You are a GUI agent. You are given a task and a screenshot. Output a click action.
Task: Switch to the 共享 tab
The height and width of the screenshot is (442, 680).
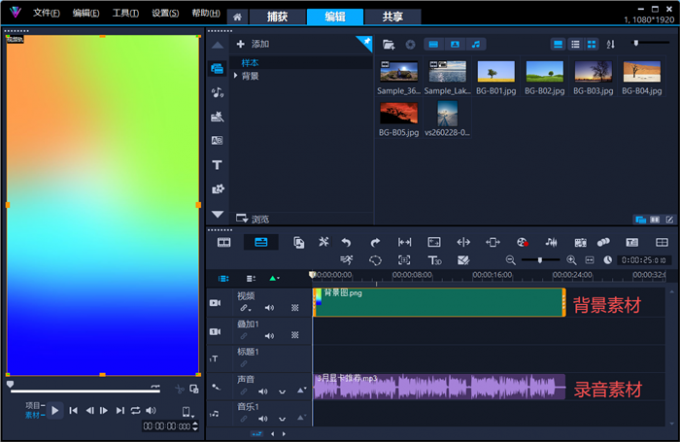pos(392,16)
